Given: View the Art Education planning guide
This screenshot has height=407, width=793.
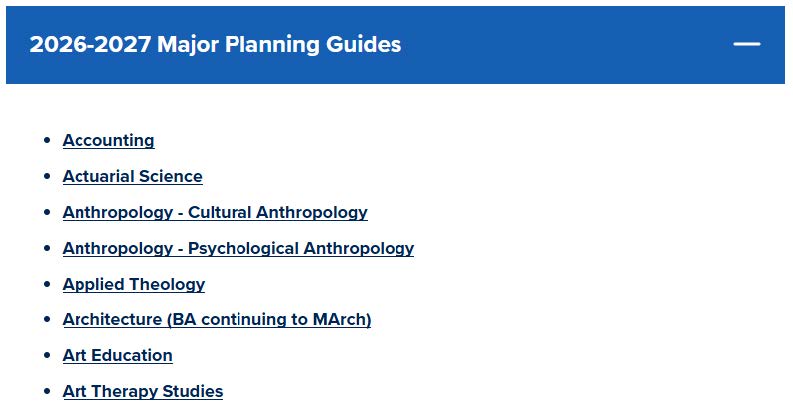Looking at the screenshot, I should coord(117,356).
